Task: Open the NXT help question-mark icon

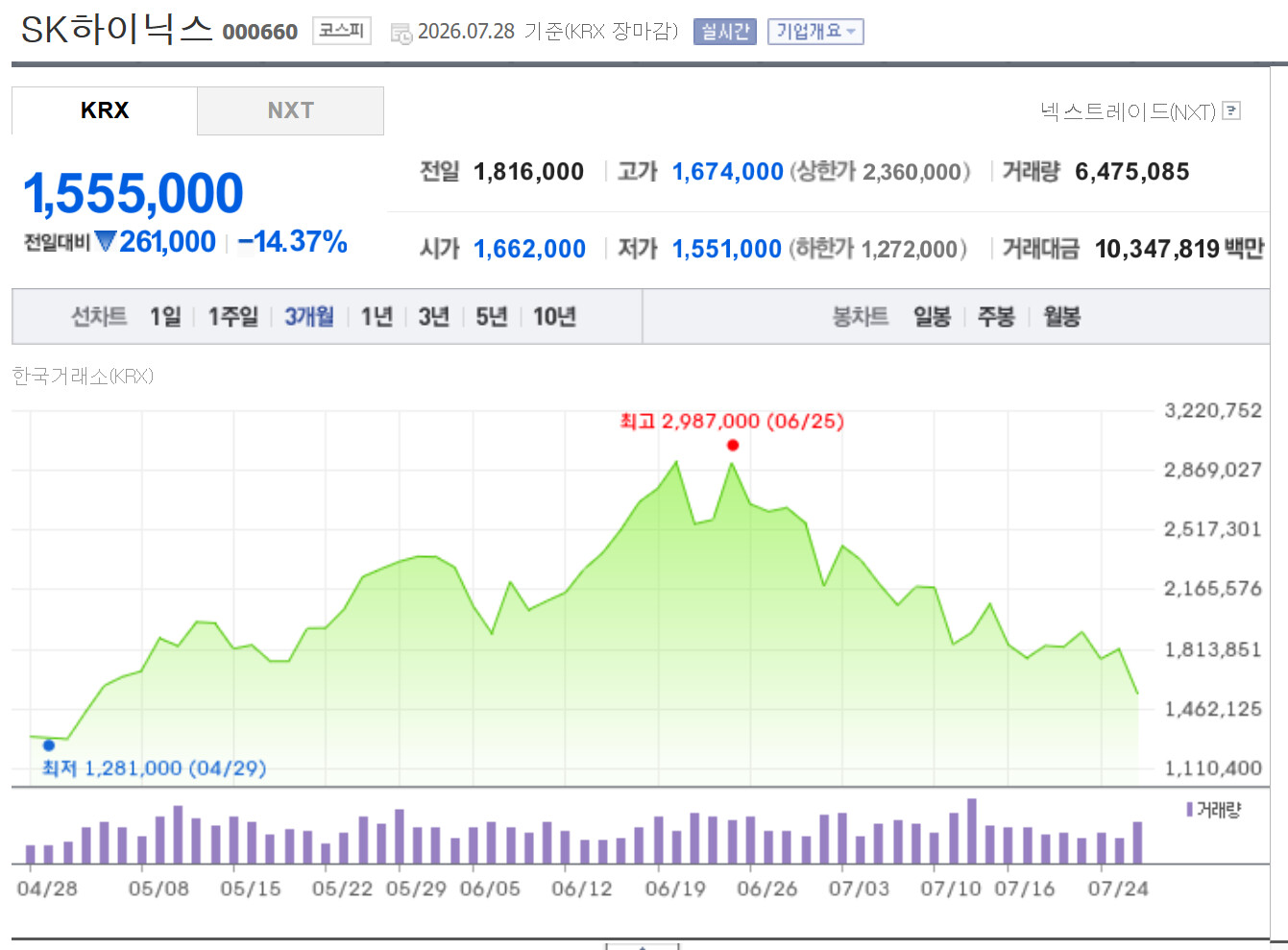Action: coord(1232,110)
